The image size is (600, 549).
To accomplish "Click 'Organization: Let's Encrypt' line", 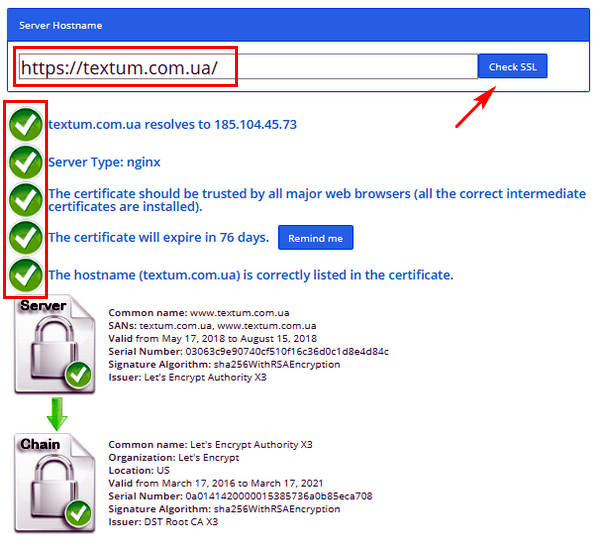I will (174, 458).
